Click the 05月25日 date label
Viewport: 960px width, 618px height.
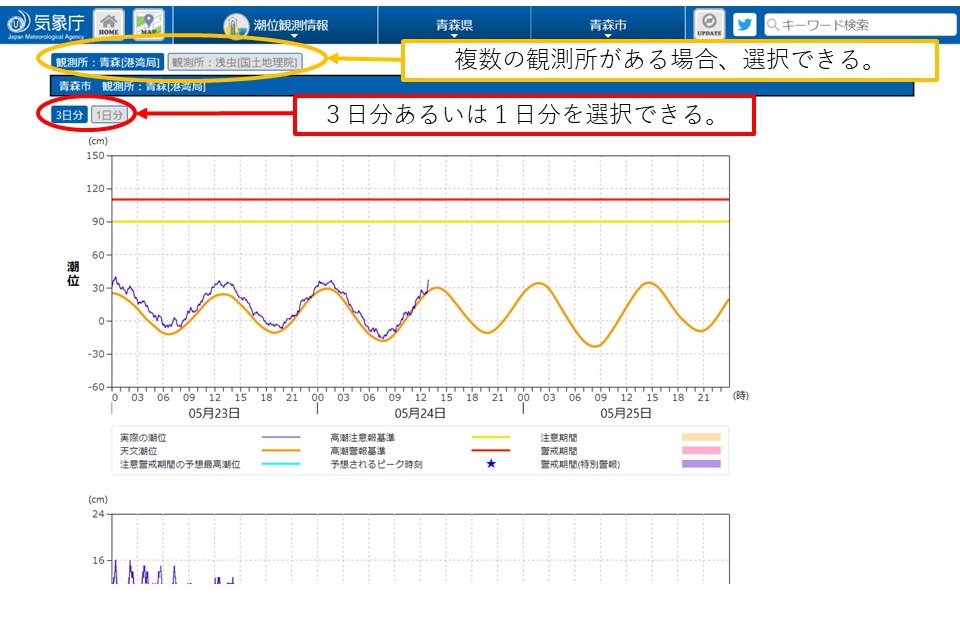(x=625, y=413)
